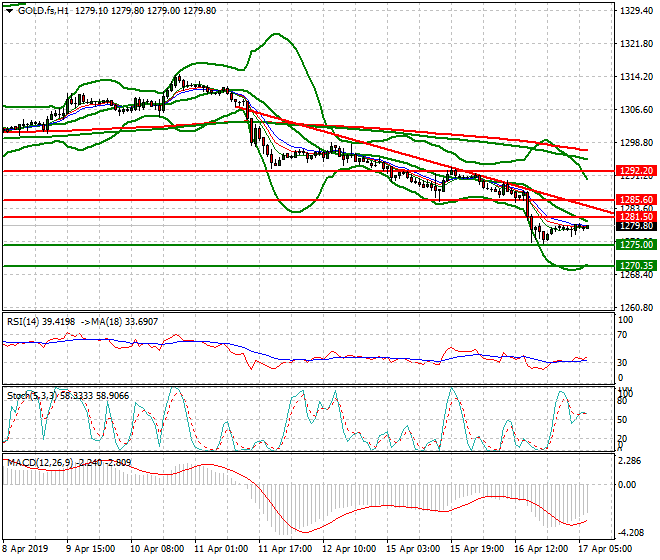Select the green 1275.00 support tag
660x560 pixels.
(x=636, y=244)
